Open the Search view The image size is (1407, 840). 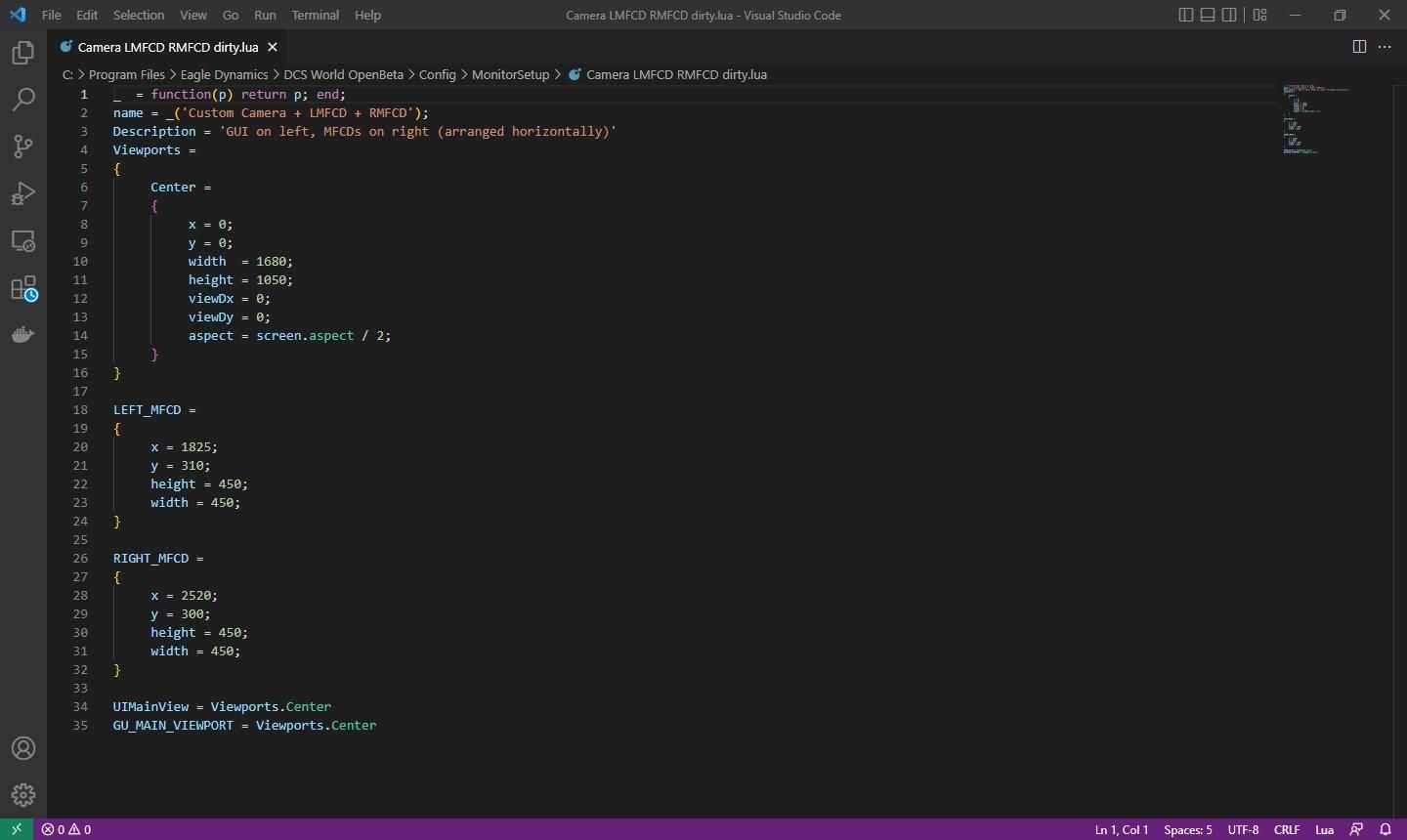click(22, 100)
